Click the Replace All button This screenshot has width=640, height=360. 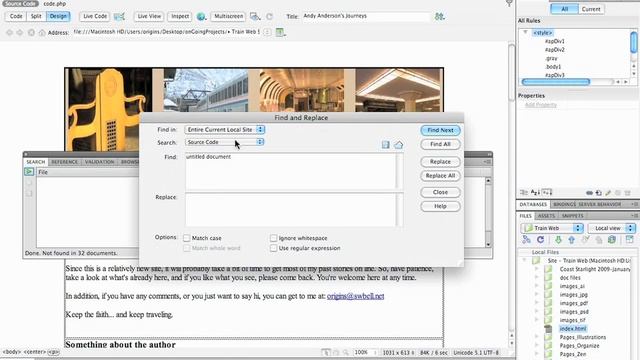point(440,176)
